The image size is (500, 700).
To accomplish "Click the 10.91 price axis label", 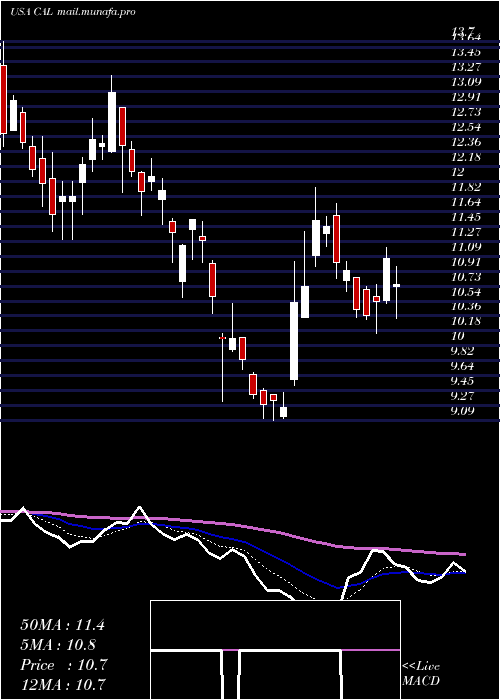I will [x=466, y=262].
